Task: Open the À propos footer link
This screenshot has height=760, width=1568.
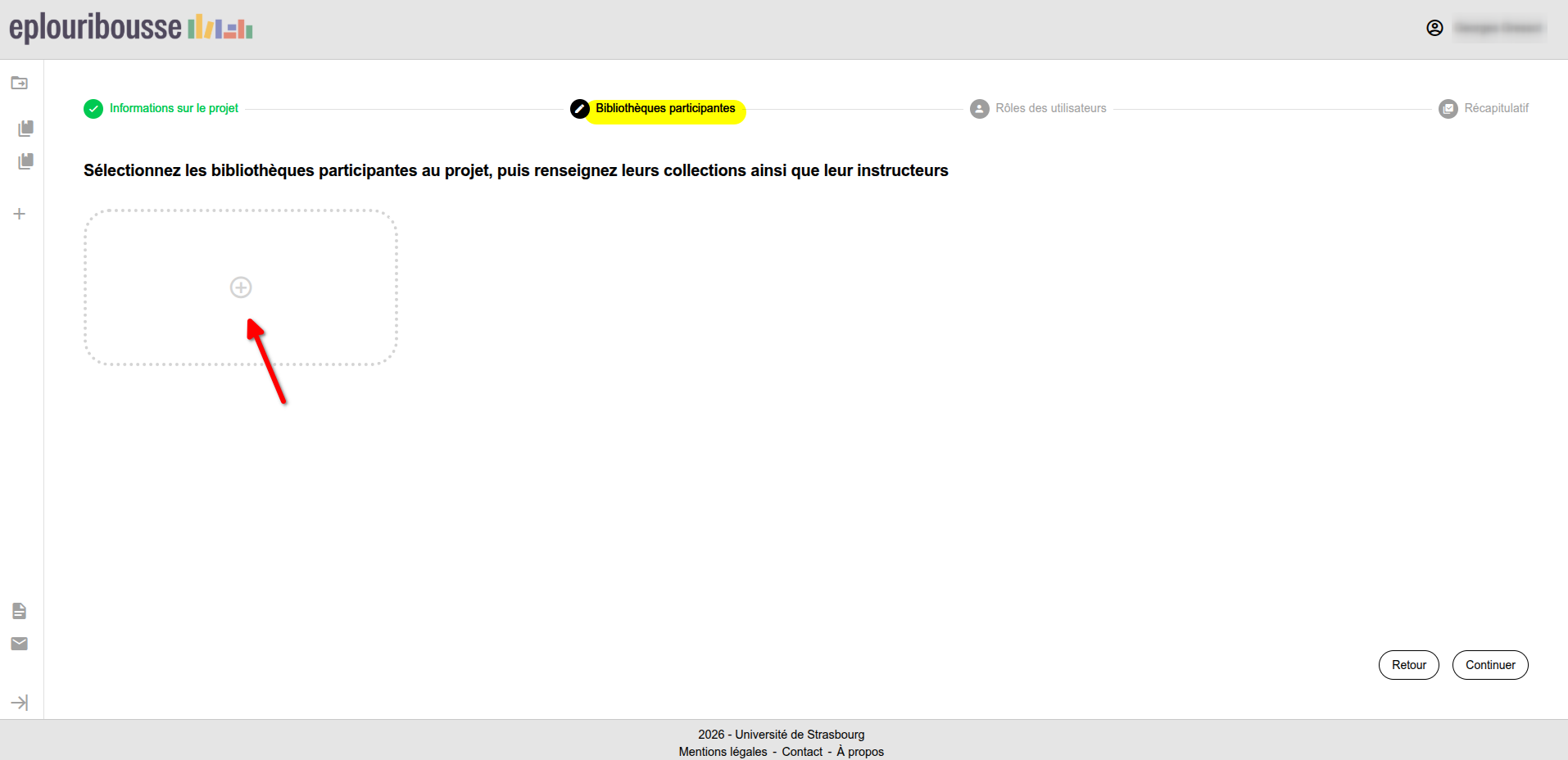Action: 860,752
